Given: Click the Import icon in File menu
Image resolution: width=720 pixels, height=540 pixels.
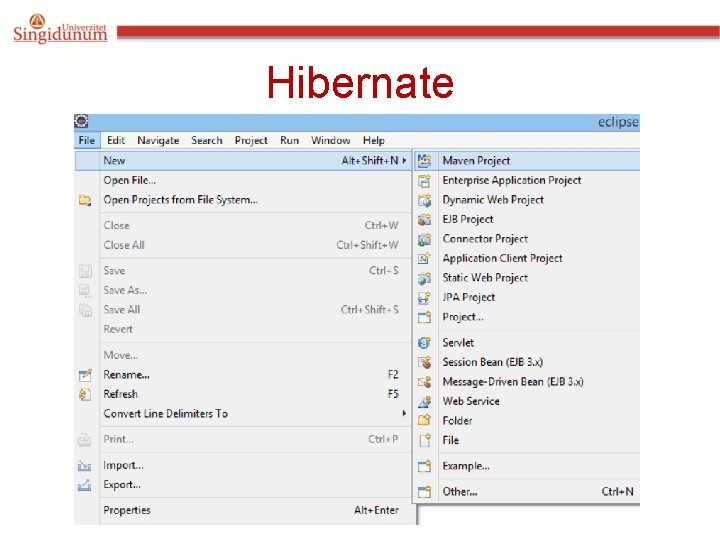Looking at the screenshot, I should [84, 466].
